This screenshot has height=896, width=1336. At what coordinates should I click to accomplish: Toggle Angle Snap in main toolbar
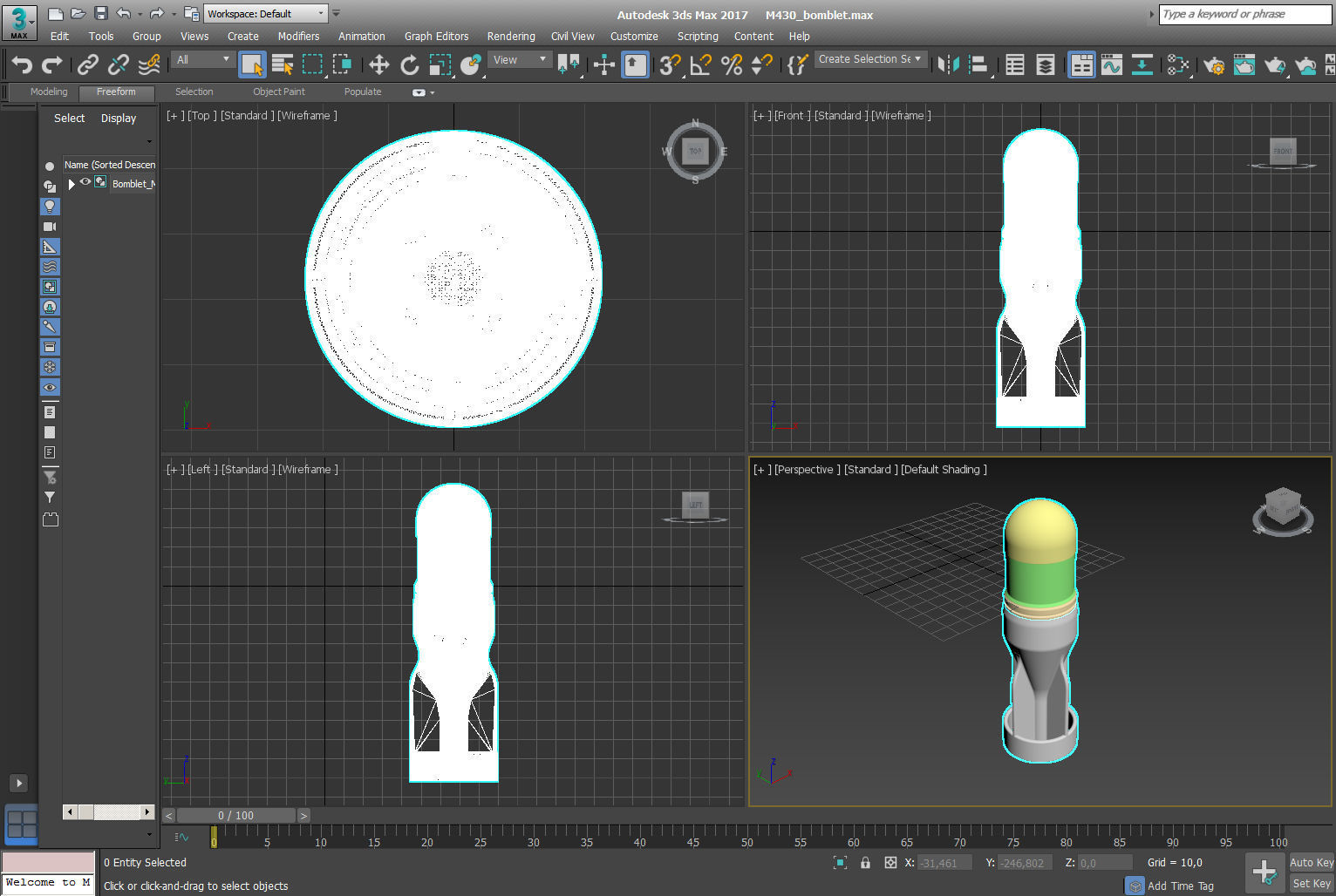tap(700, 64)
